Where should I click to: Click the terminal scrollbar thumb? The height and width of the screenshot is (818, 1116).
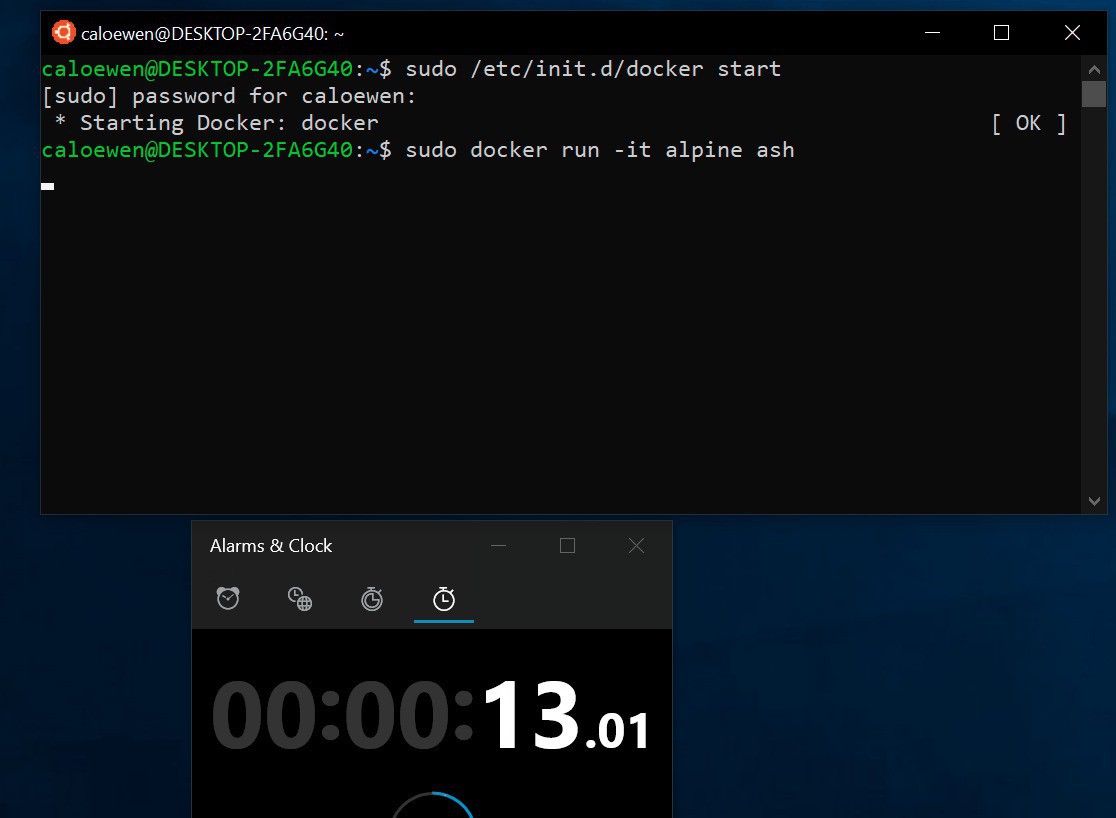click(1094, 94)
